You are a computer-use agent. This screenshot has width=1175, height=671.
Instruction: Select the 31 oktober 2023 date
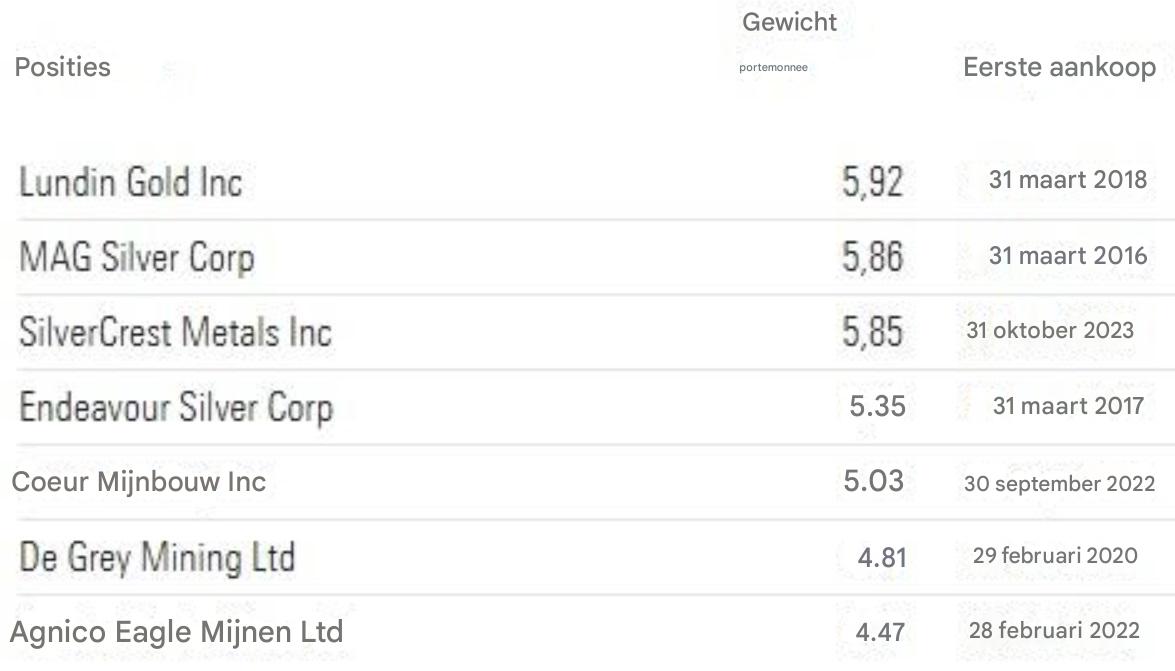click(x=1050, y=330)
